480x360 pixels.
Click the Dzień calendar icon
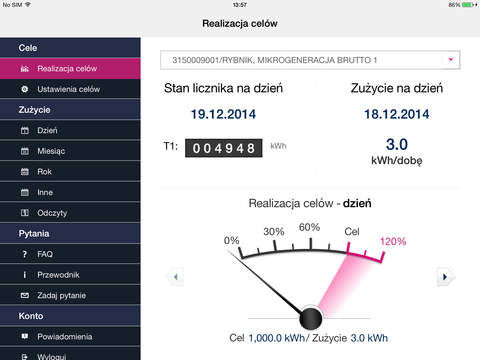[25, 130]
